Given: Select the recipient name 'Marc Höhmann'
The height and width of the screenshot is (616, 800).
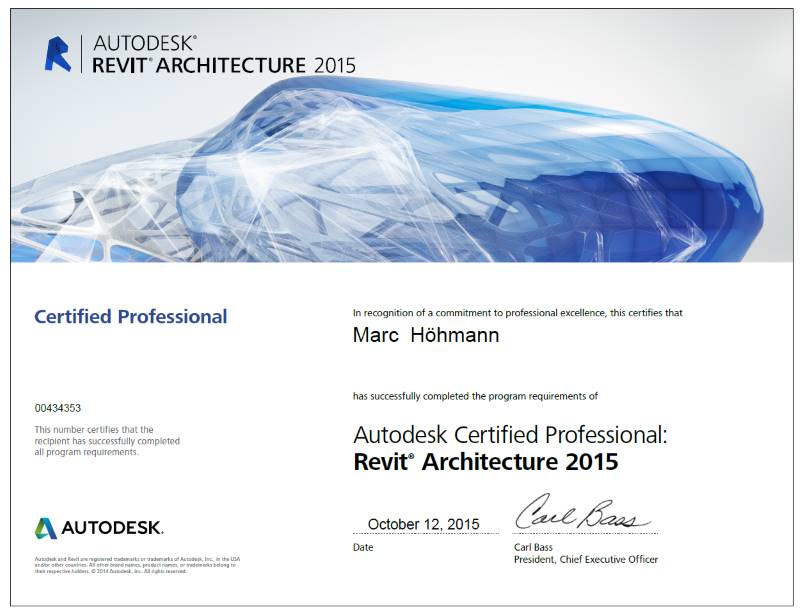Looking at the screenshot, I should 426,335.
